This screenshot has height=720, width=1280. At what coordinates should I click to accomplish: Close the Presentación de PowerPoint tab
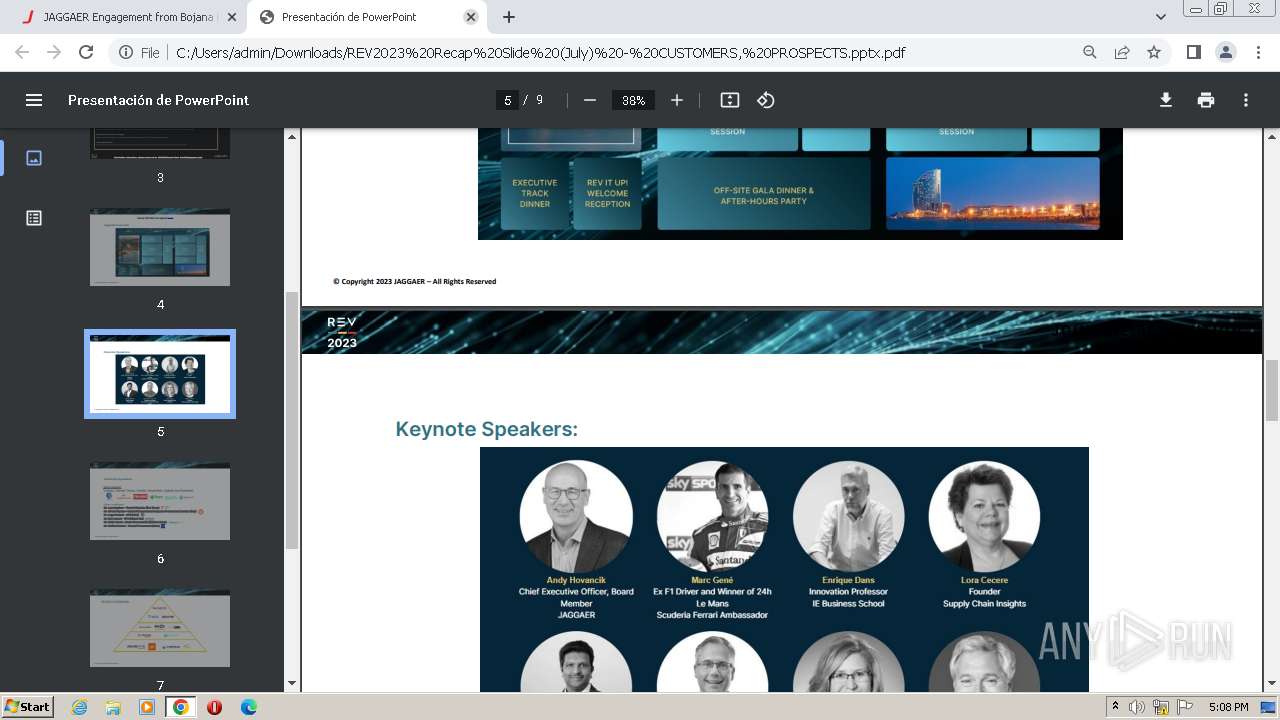point(473,17)
